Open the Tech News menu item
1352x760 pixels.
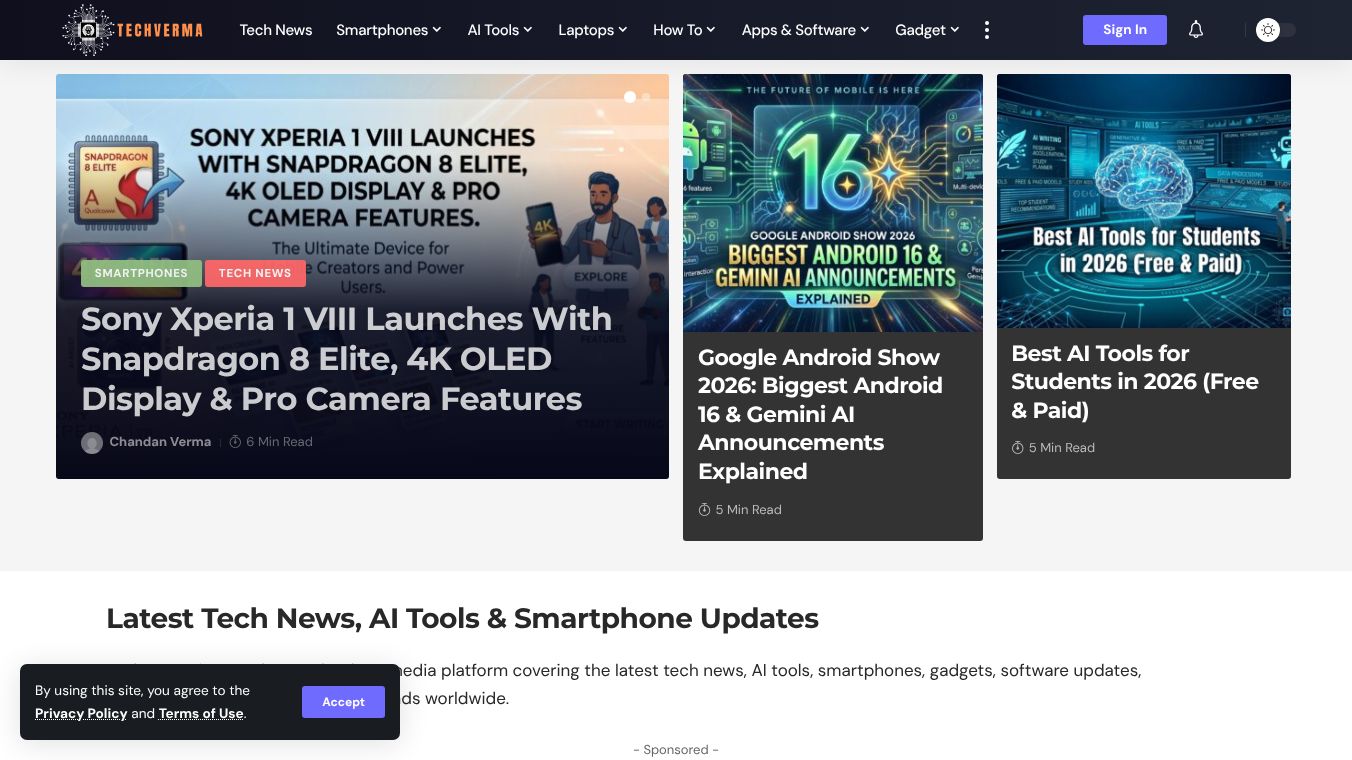tap(276, 30)
